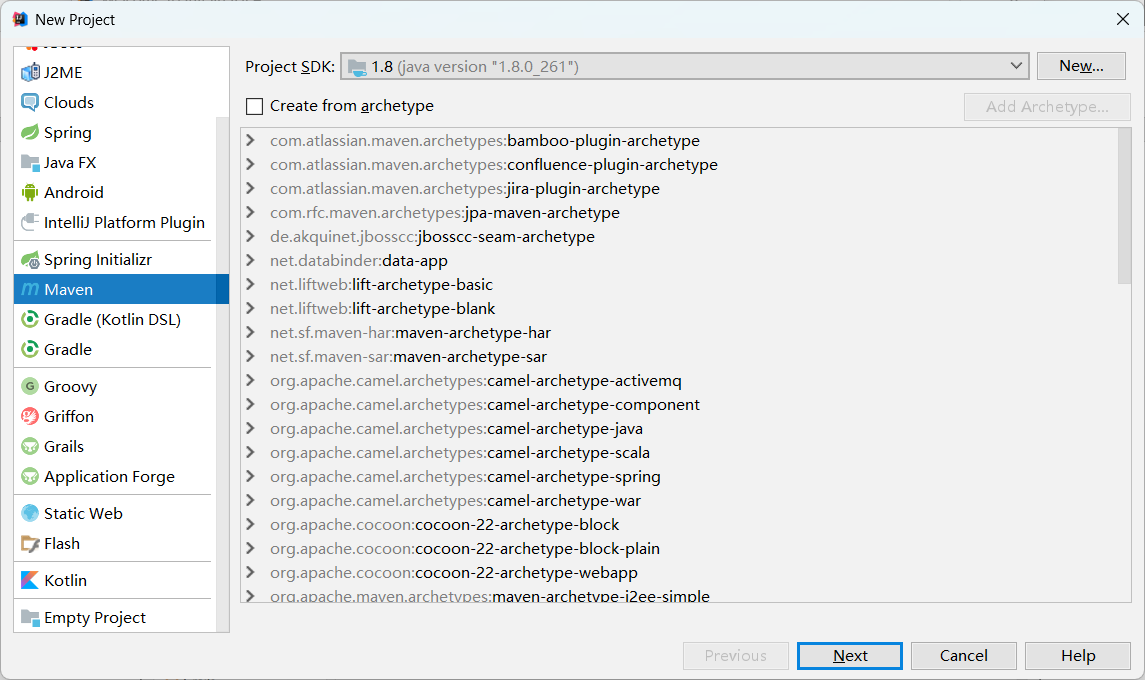Click the Application Forge icon
Screen dimensions: 1145x680
click(30, 476)
